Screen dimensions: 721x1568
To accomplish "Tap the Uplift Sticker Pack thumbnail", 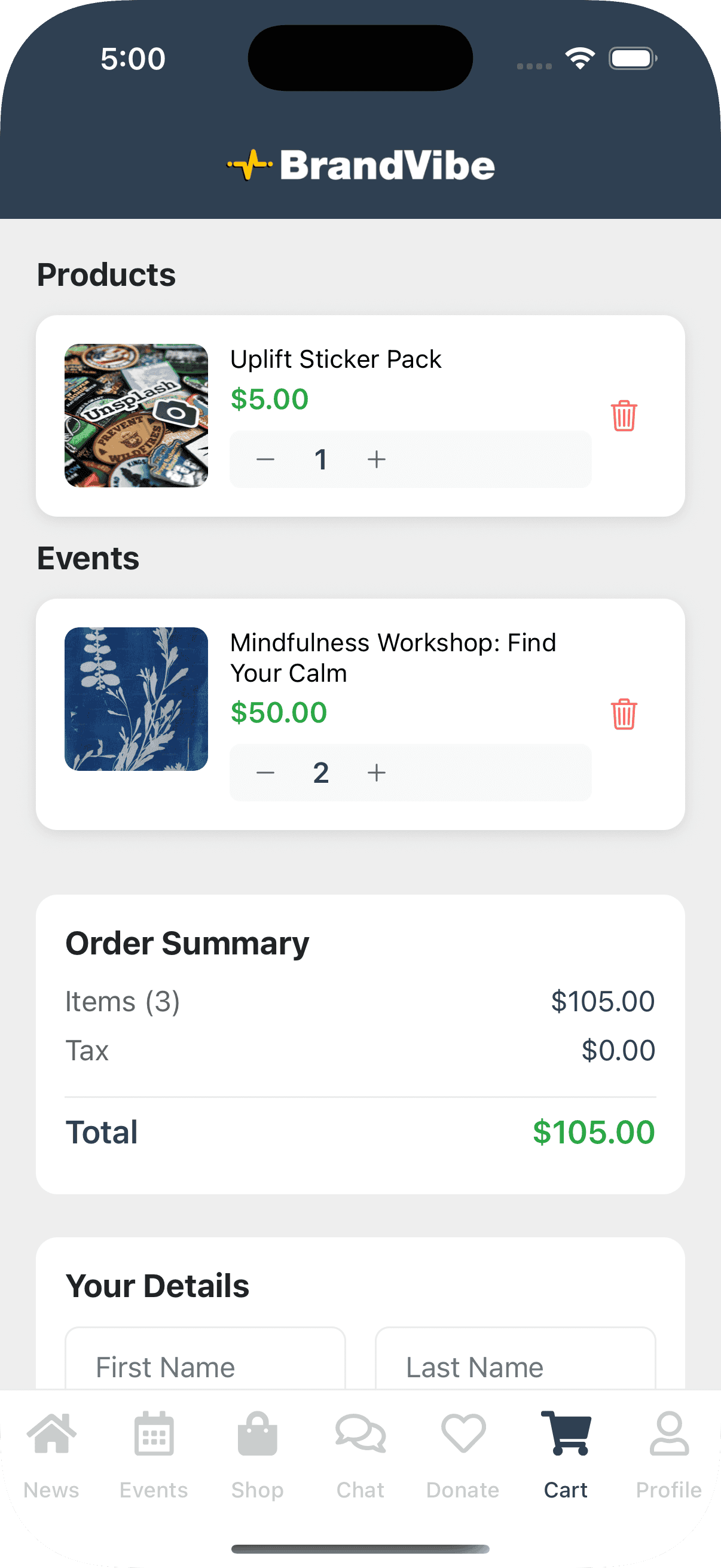I will 136,416.
